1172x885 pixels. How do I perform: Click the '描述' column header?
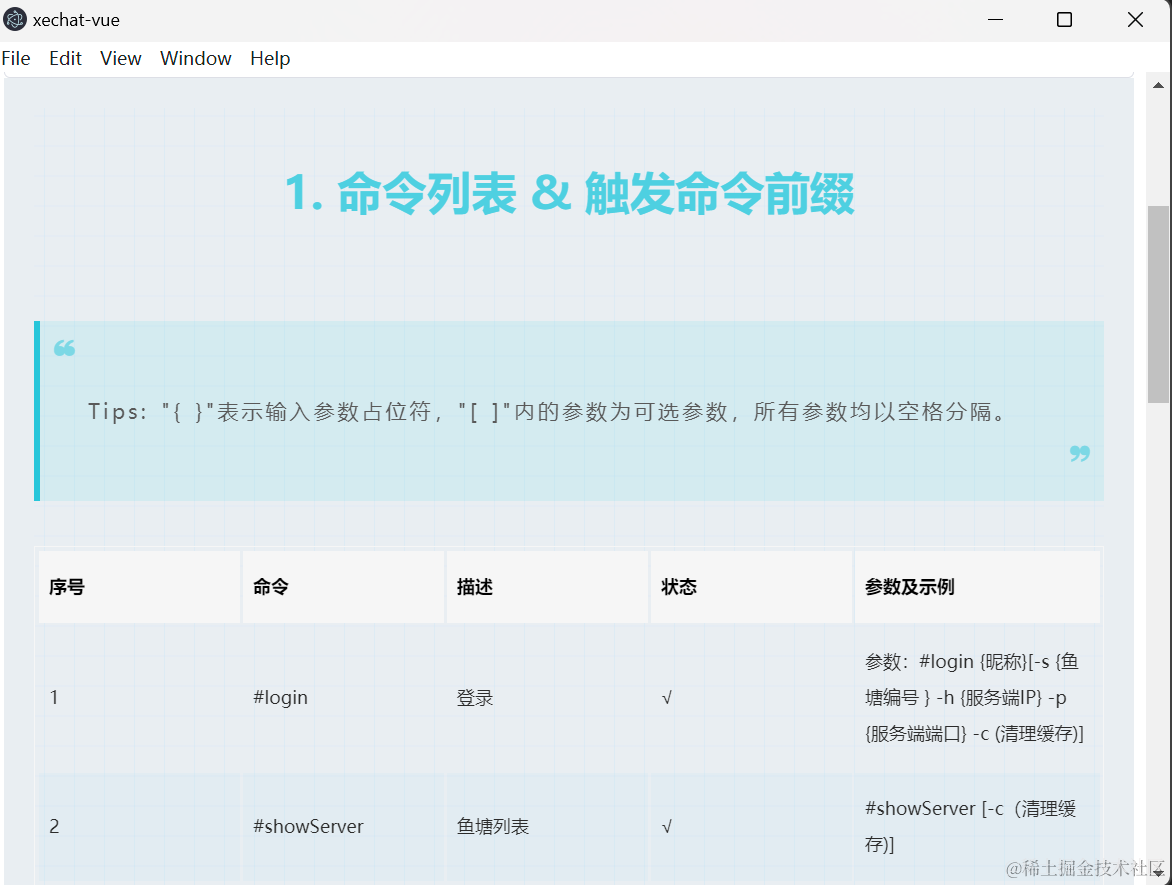click(547, 587)
